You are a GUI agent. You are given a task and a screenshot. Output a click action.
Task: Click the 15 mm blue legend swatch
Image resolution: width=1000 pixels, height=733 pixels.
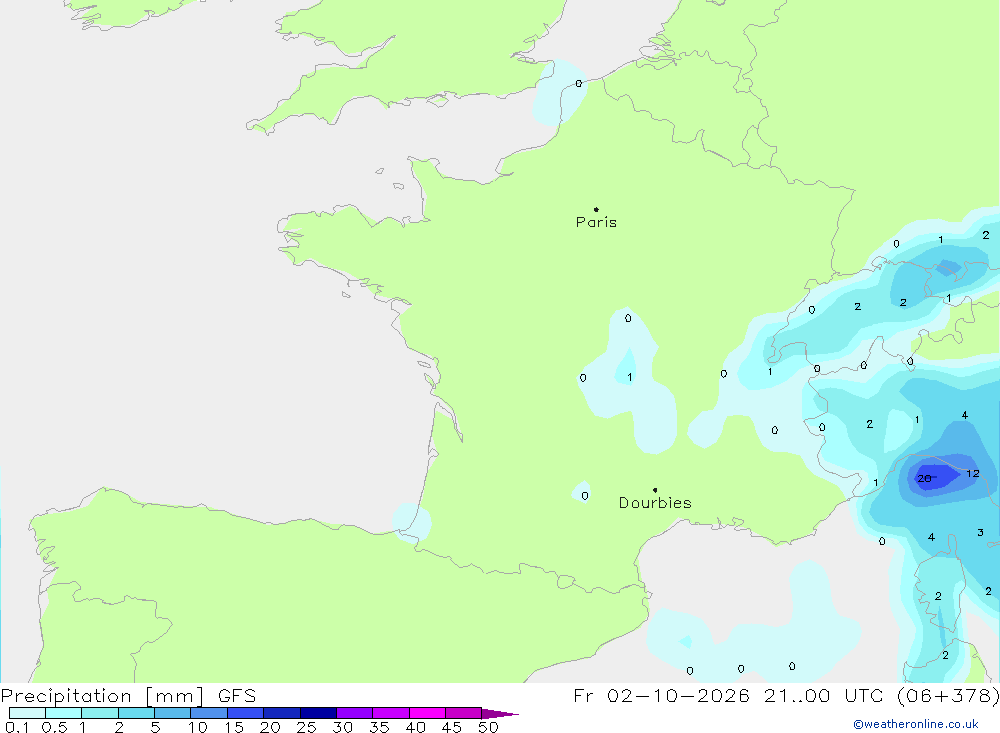click(246, 713)
